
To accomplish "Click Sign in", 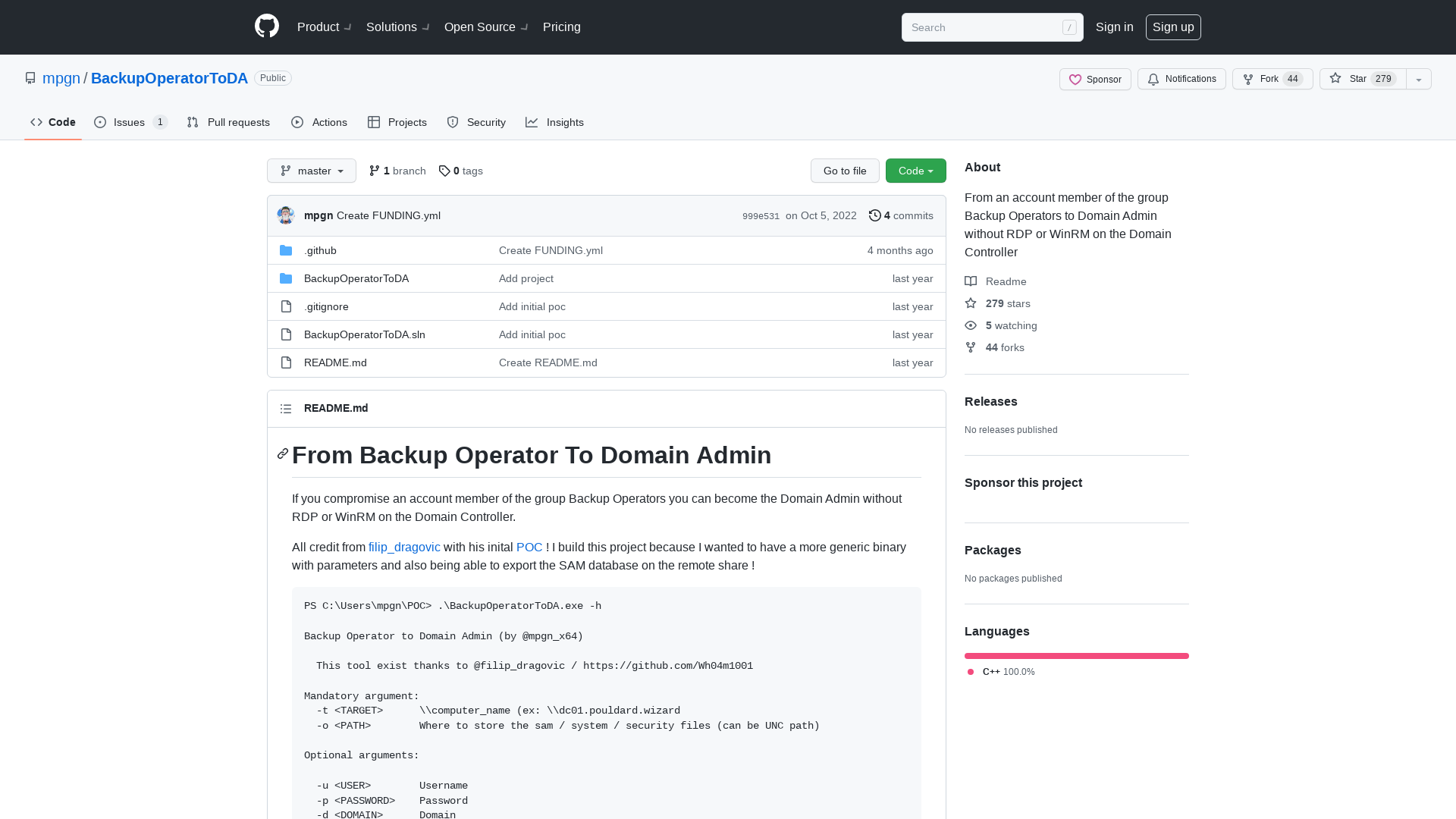I will pos(1115,27).
